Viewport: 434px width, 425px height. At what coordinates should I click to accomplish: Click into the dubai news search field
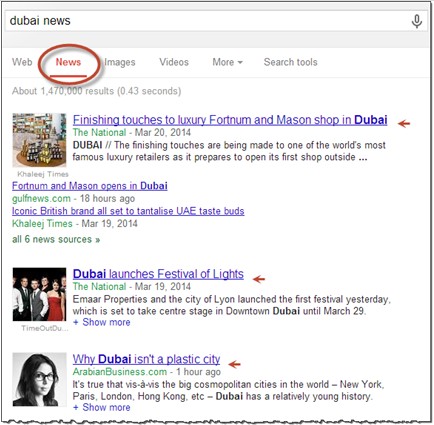coord(207,21)
